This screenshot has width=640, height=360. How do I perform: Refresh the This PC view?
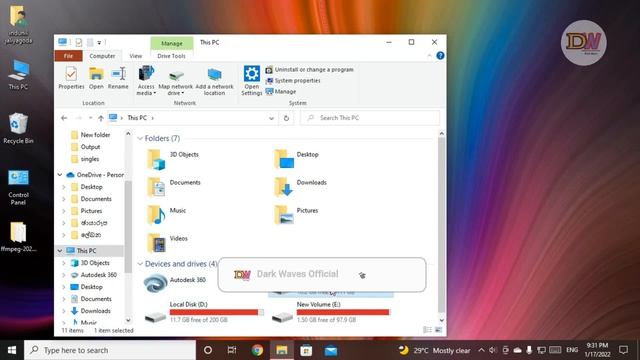[x=287, y=118]
